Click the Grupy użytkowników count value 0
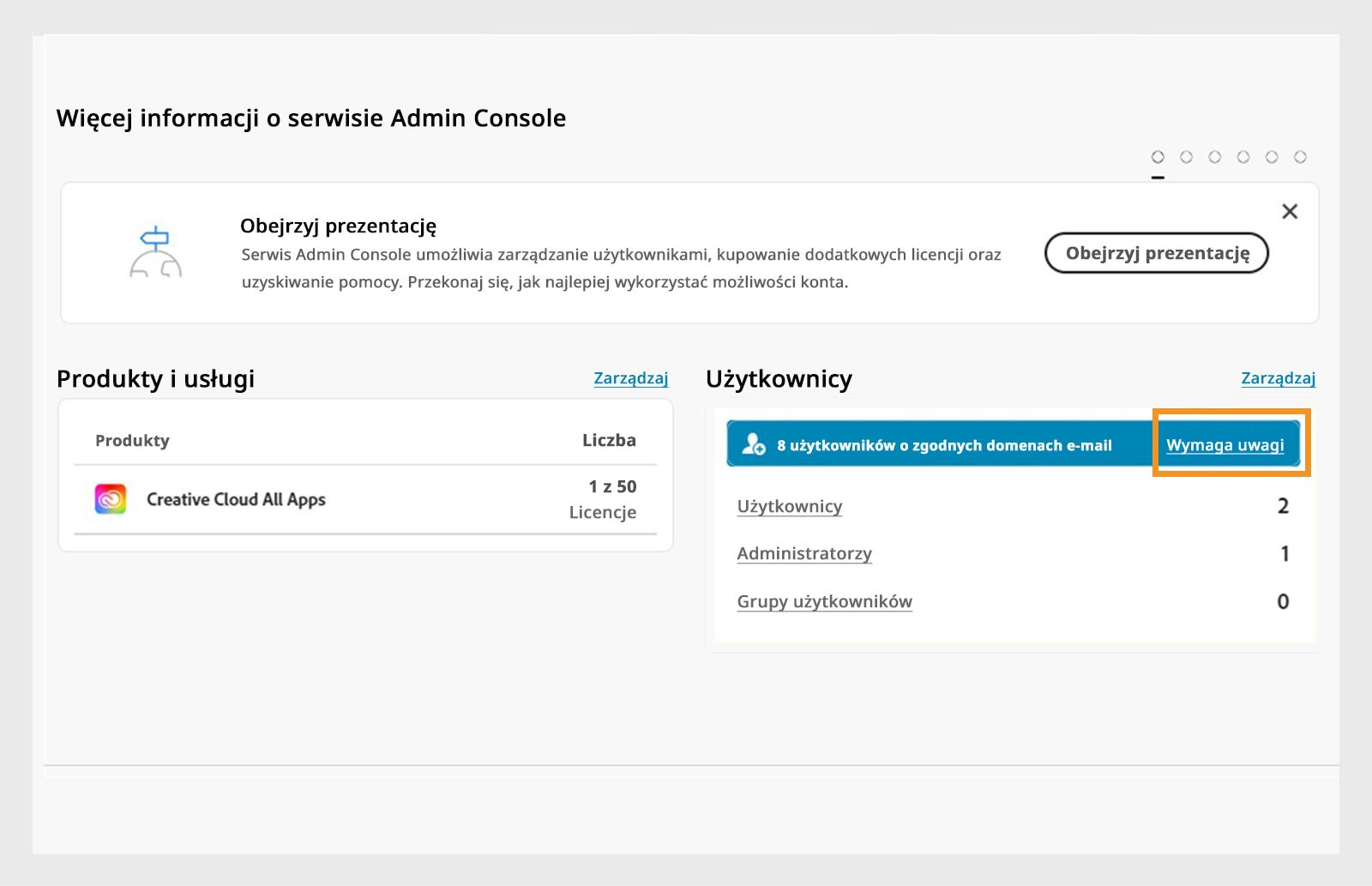1372x886 pixels. (x=1283, y=601)
